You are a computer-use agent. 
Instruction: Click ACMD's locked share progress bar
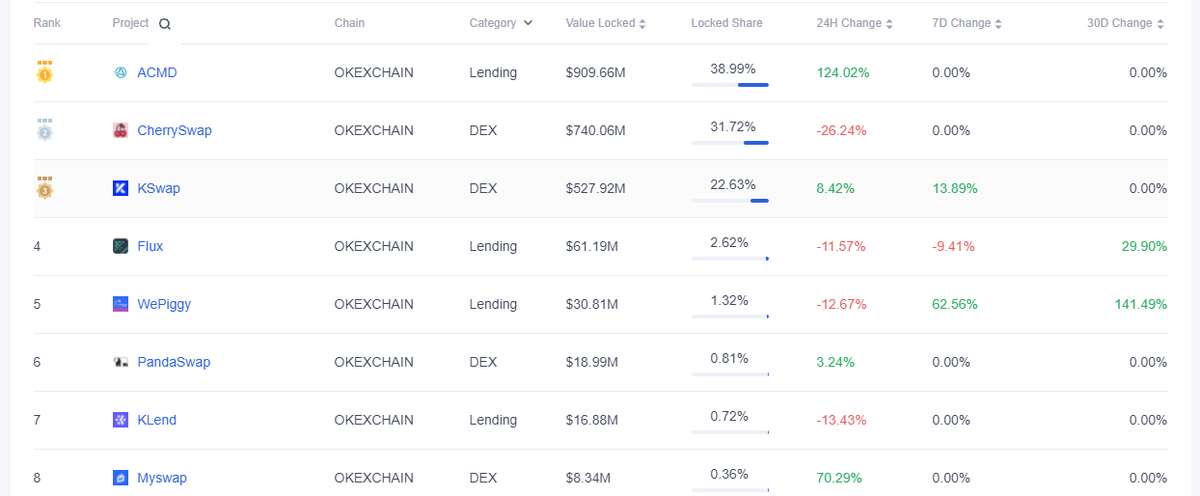coord(730,85)
